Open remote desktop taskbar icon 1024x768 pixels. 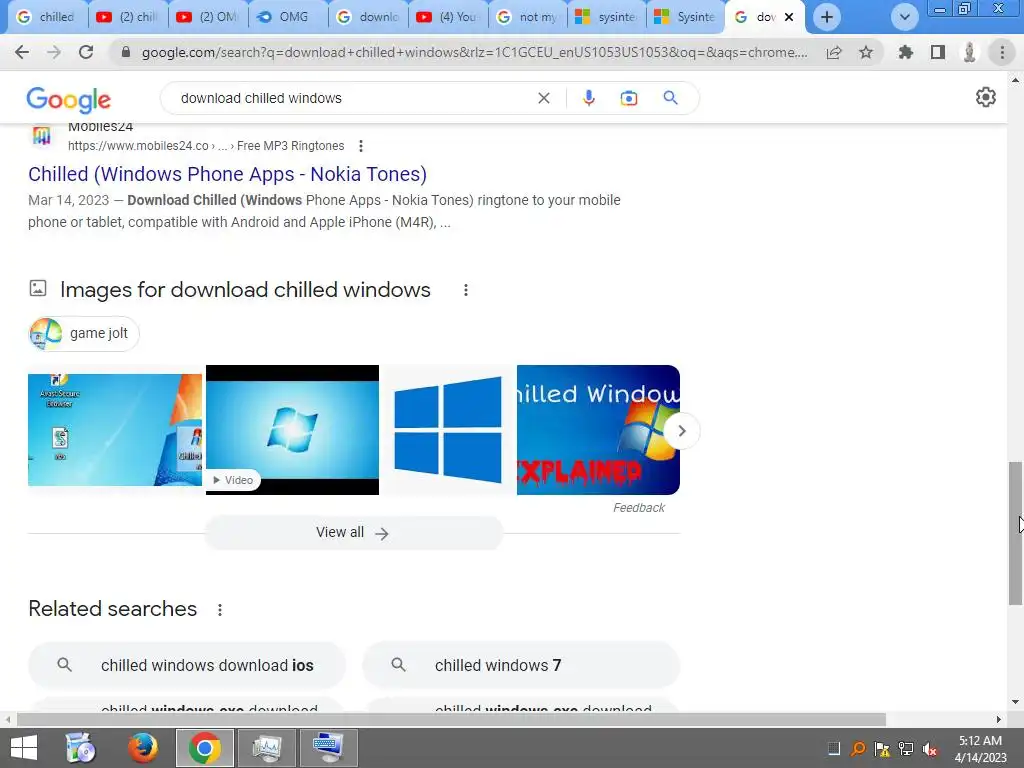point(328,748)
